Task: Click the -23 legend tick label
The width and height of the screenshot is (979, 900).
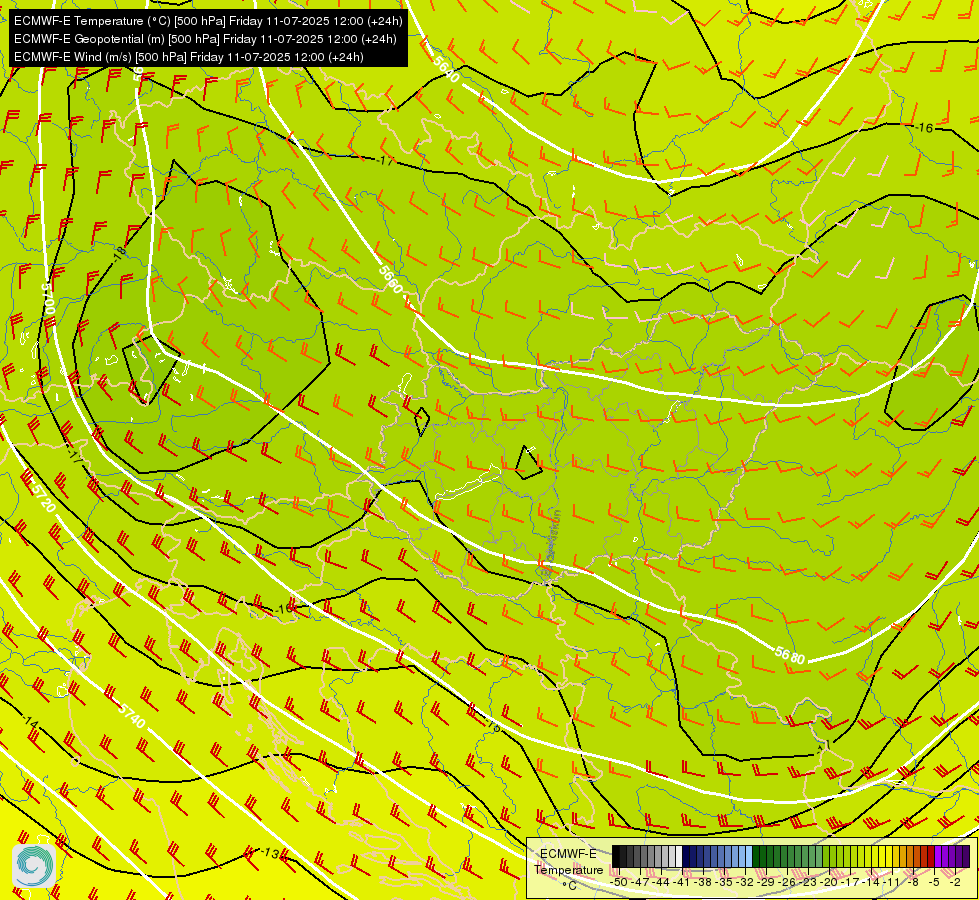Action: point(807,882)
